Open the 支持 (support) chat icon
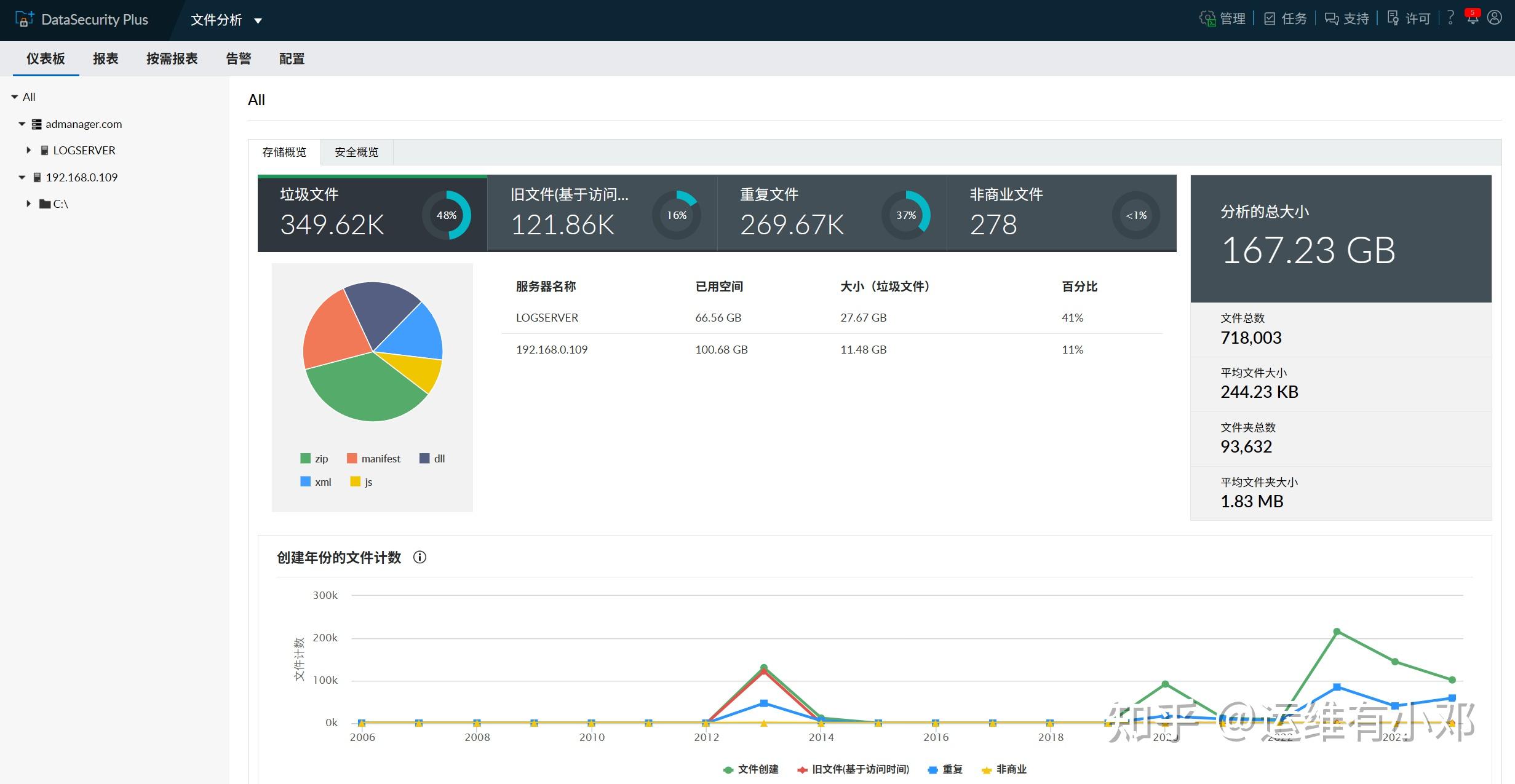This screenshot has height=784, width=1515. pos(1332,18)
